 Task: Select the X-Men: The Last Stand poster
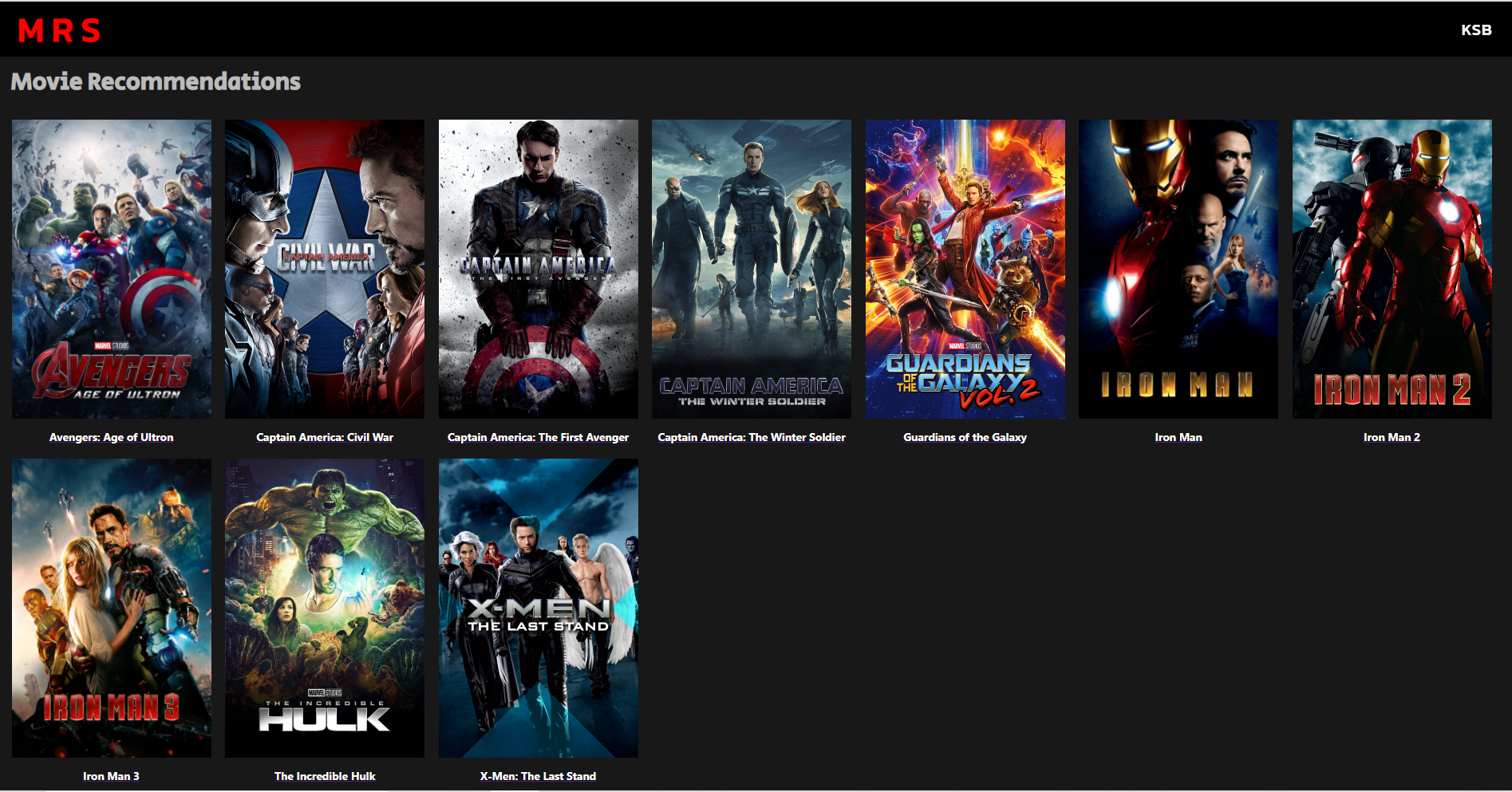(x=539, y=608)
